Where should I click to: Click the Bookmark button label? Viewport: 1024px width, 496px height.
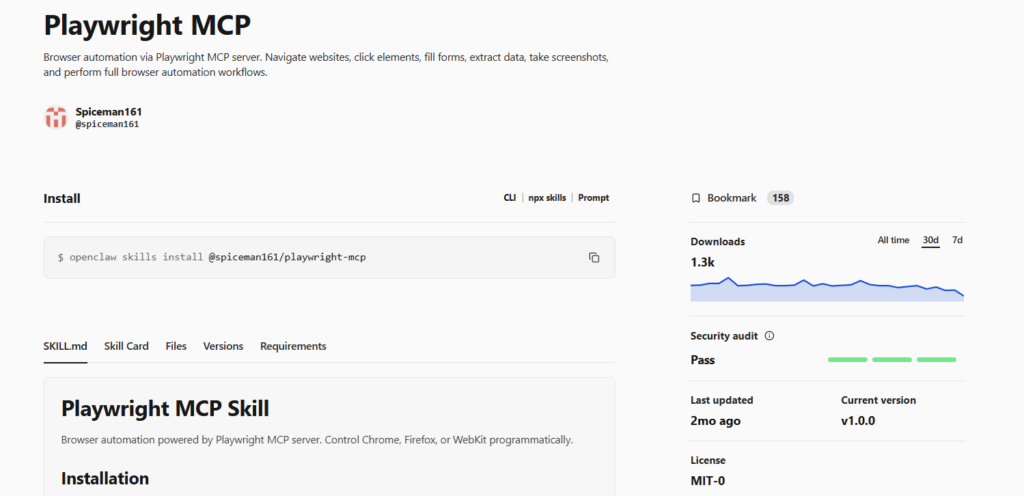(731, 198)
